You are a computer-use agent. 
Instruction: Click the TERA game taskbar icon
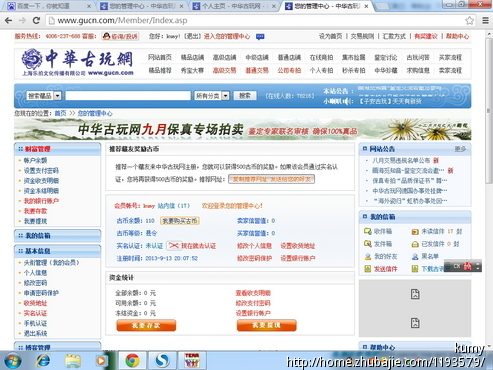point(192,361)
